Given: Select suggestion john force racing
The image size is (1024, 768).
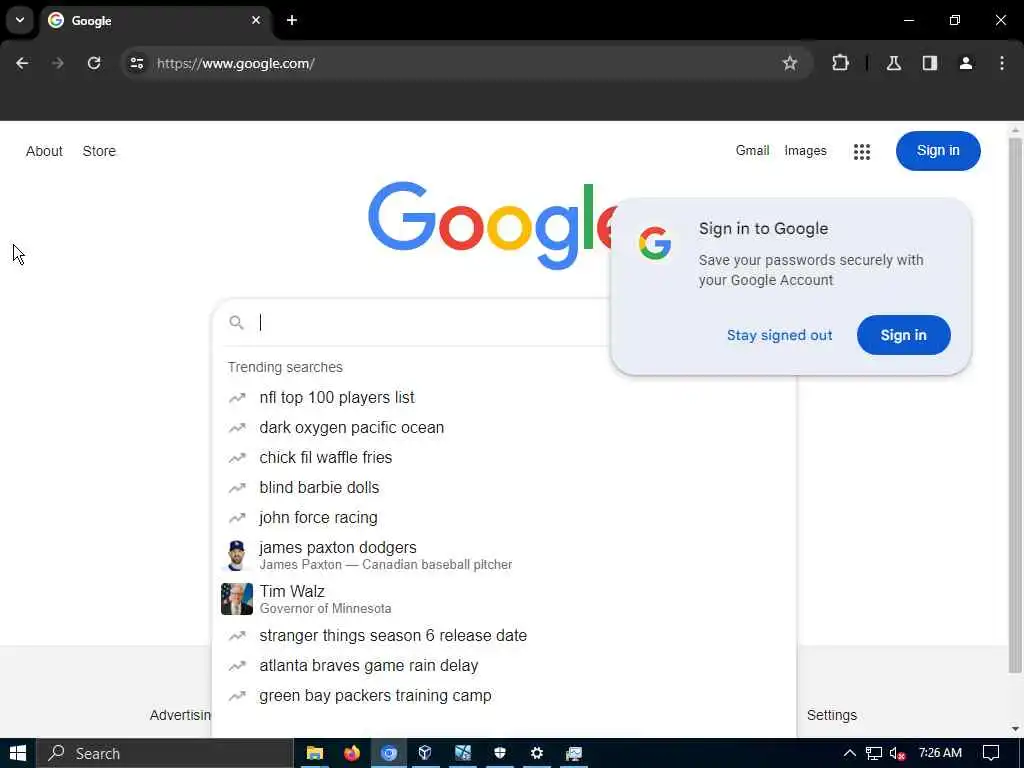Looking at the screenshot, I should coord(504,518).
